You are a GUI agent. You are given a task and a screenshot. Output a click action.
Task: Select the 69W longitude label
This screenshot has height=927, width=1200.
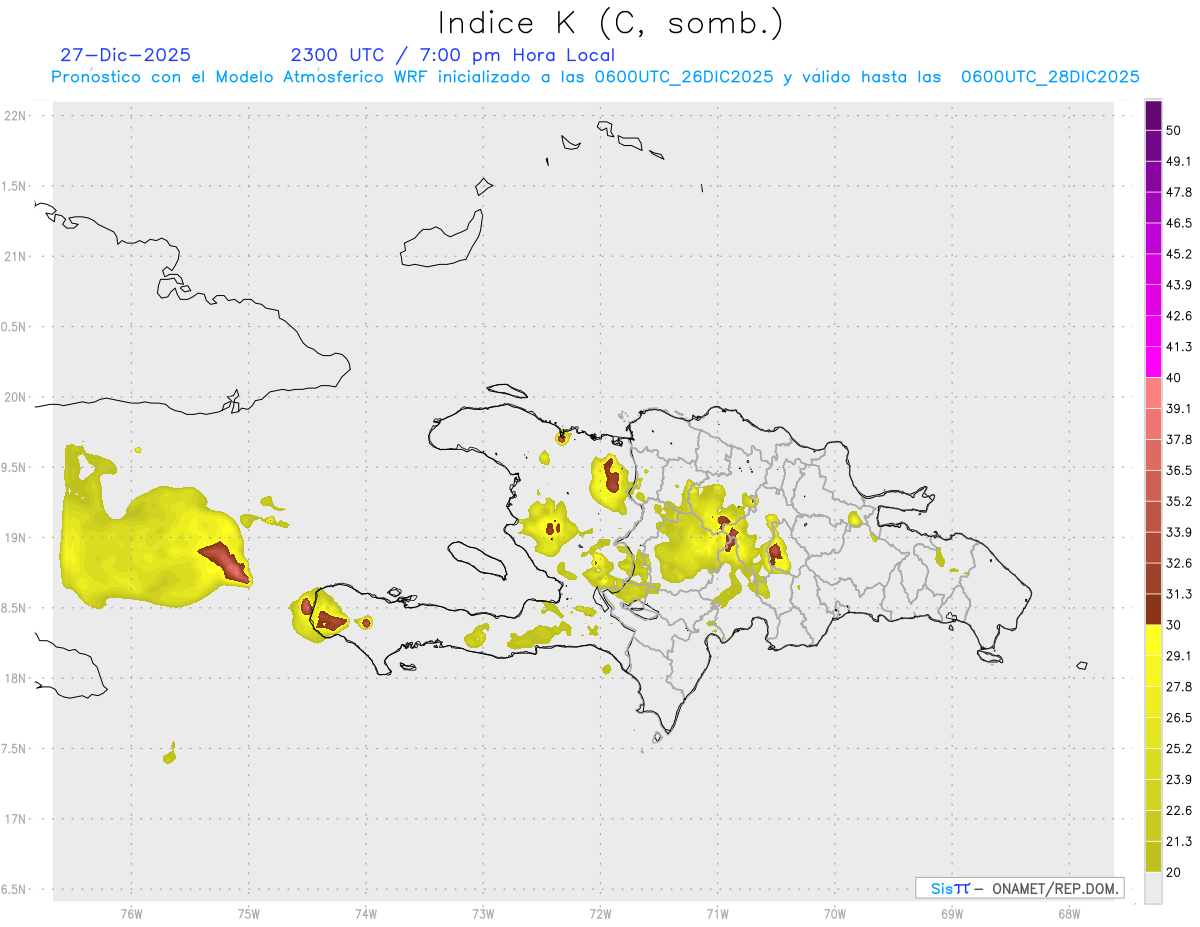click(x=952, y=914)
